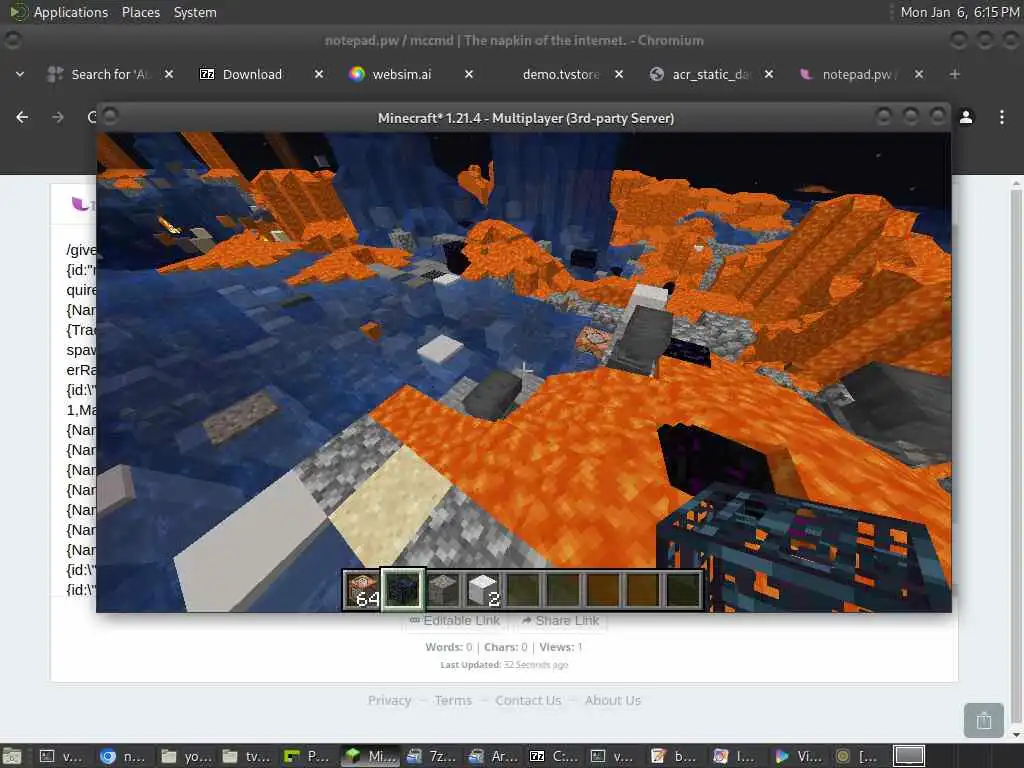Close the websim.ai tab
The image size is (1024, 768).
click(x=469, y=74)
